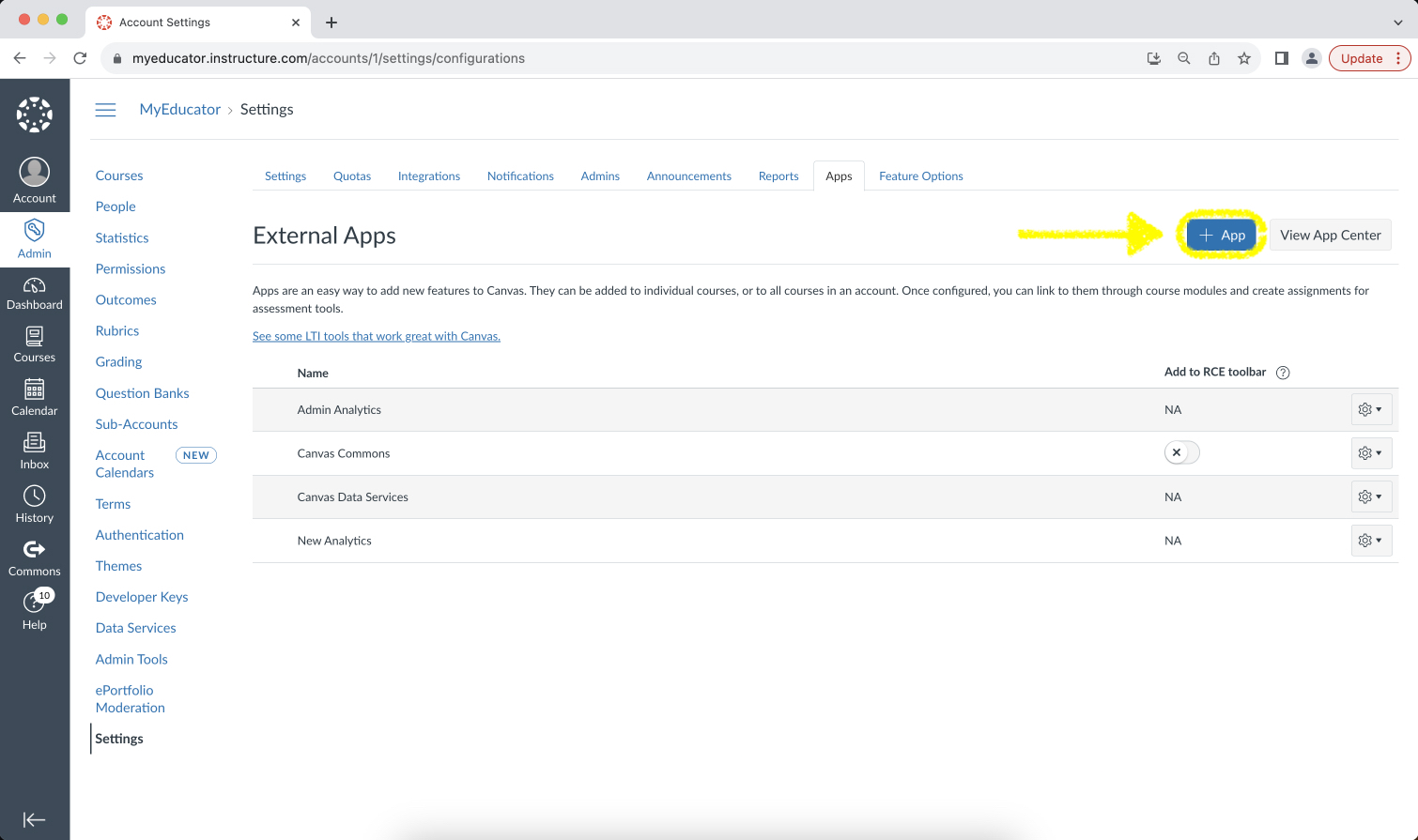Click the browser forward arrow
The image size is (1418, 840).
tap(50, 58)
